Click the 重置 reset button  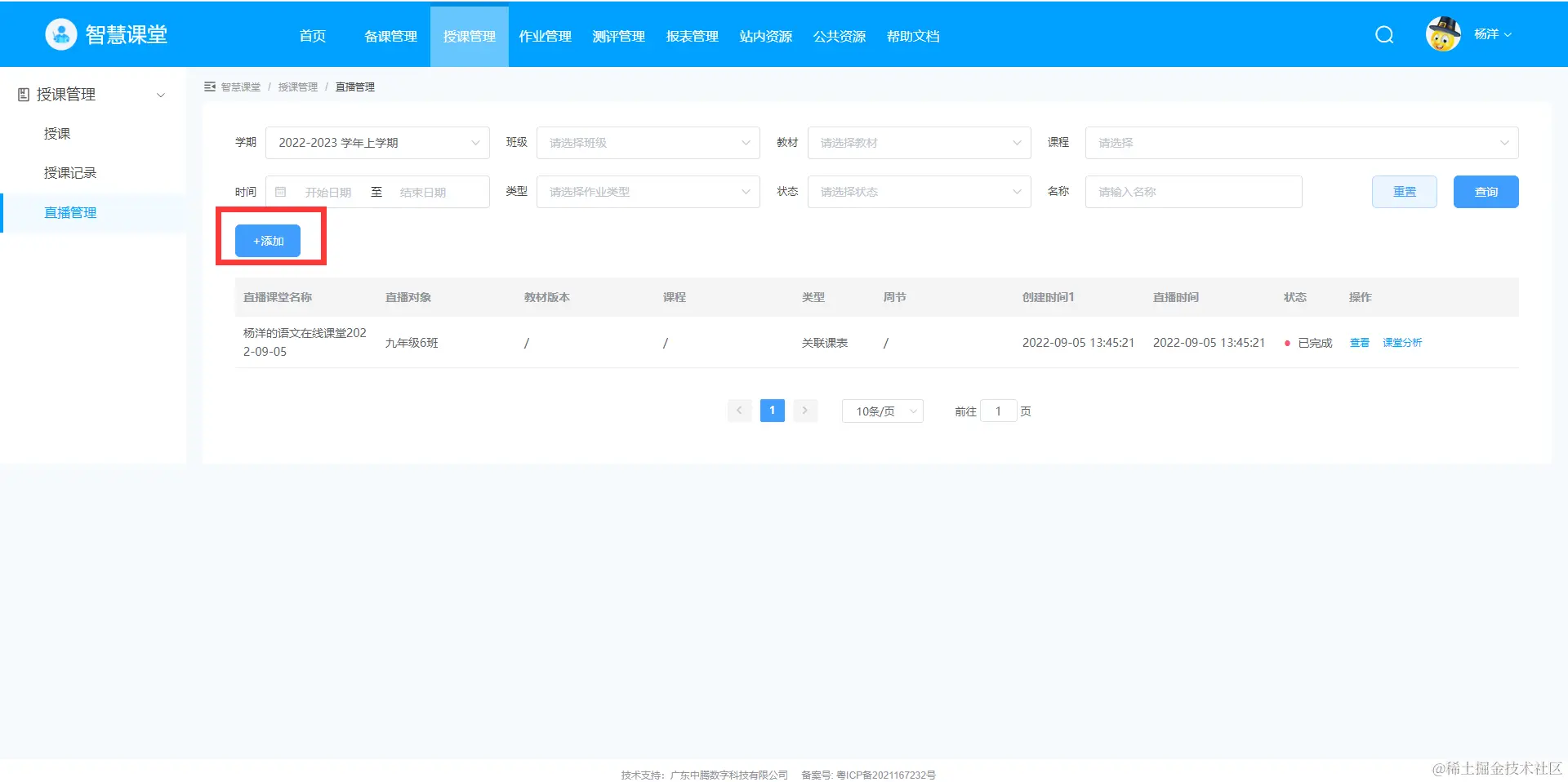point(1405,192)
